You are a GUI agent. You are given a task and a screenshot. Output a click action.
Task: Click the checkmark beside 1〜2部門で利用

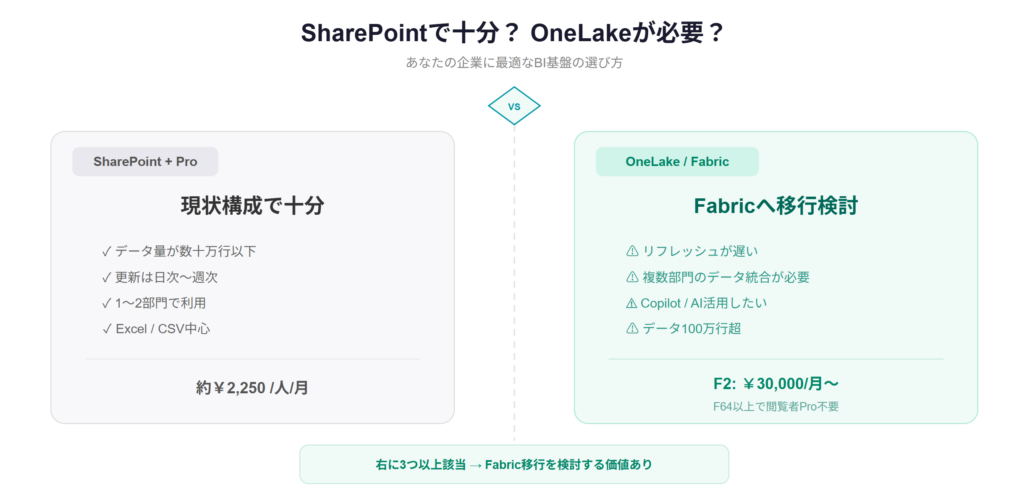106,303
